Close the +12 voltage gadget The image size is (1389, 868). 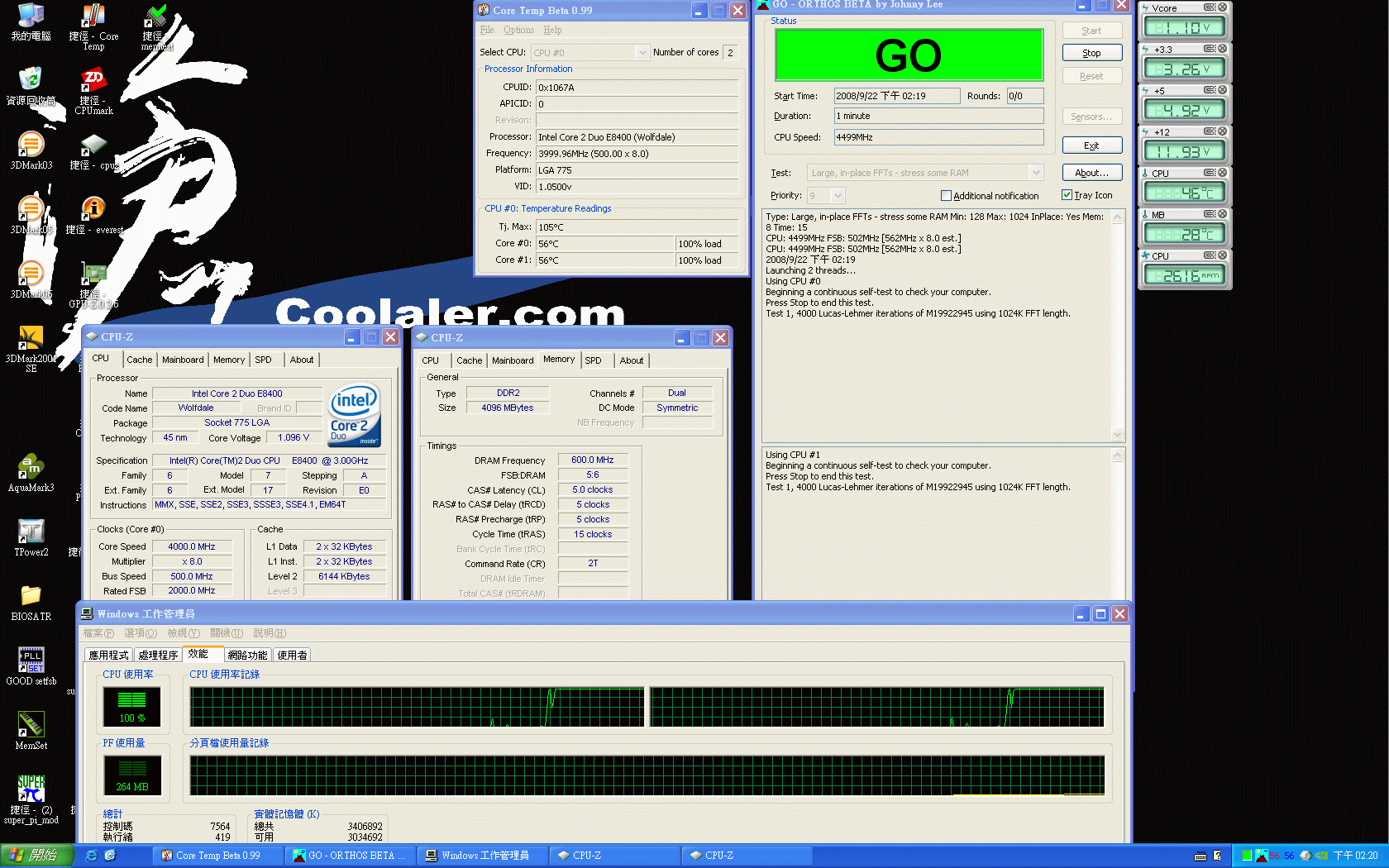(x=1222, y=131)
